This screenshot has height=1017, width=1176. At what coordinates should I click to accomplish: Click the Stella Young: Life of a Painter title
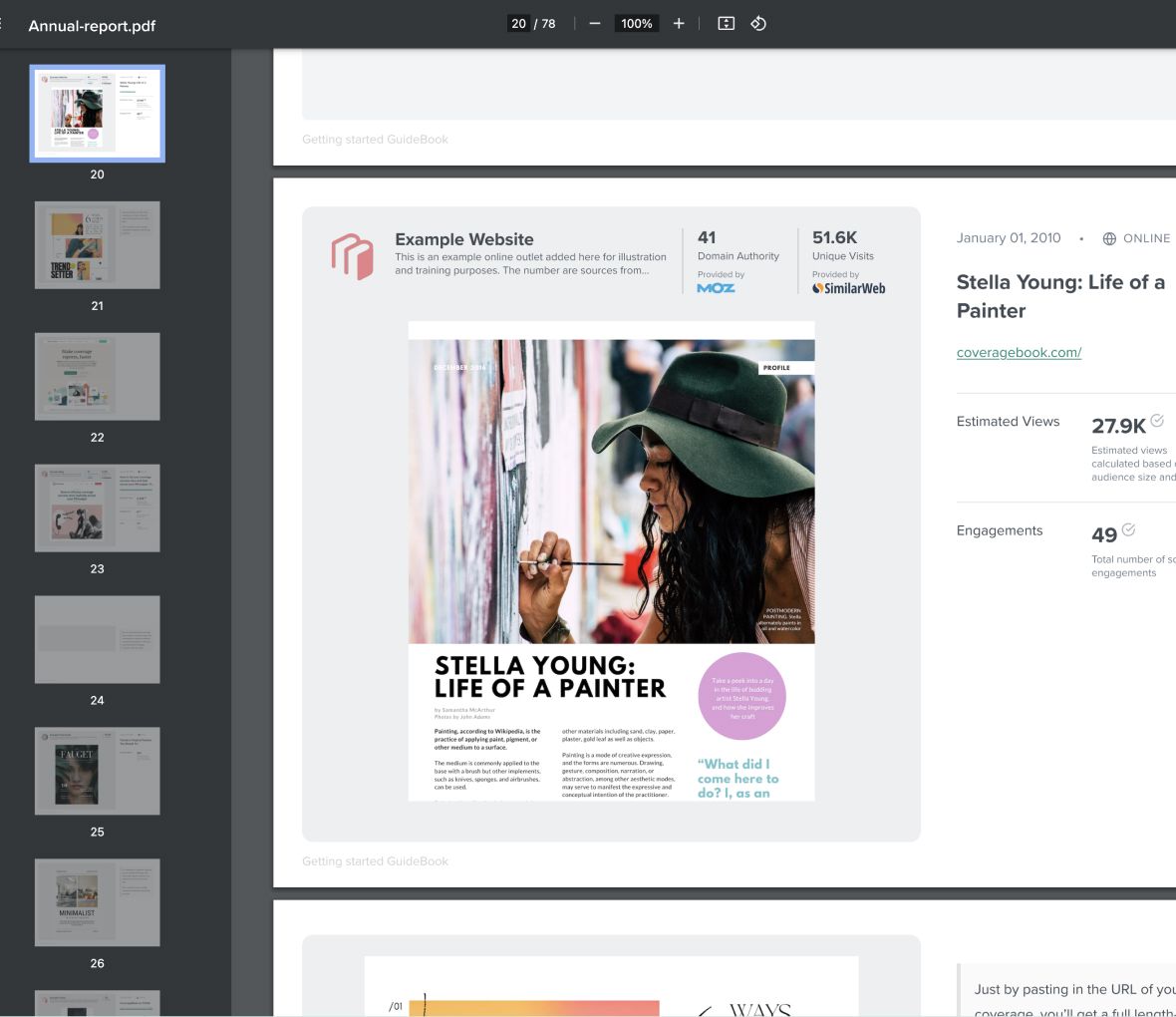[x=1060, y=296]
